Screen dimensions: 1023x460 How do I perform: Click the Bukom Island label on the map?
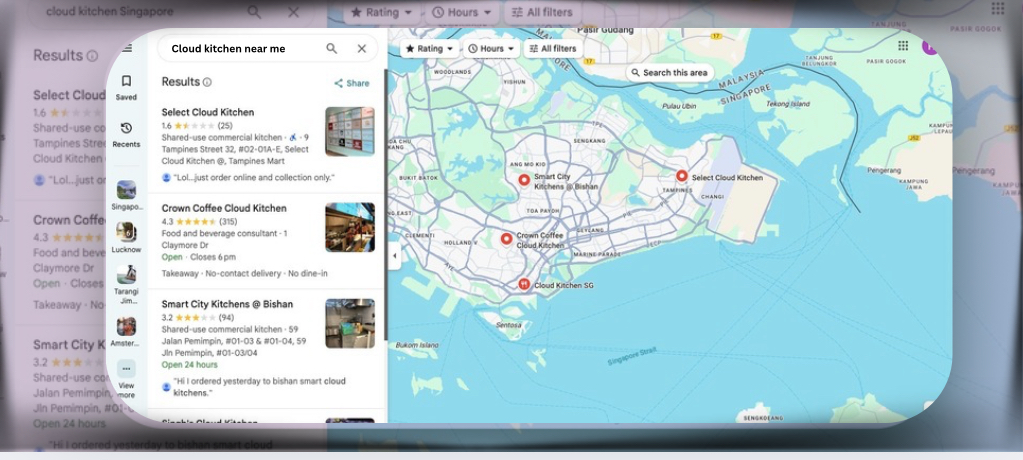pyautogui.click(x=417, y=345)
